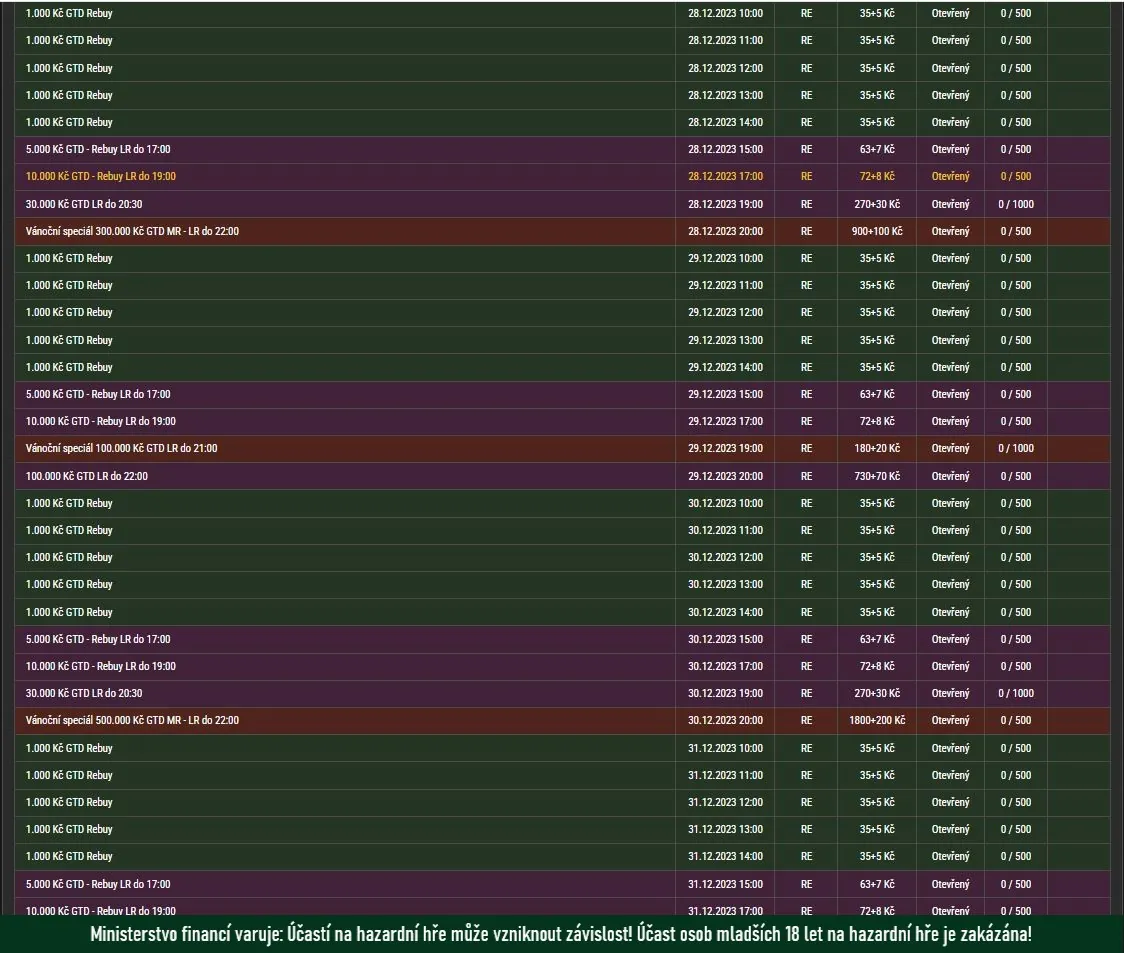Select the 1.000 Kč GTD Rebuy at 31.12.2023 12:00
This screenshot has width=1124, height=953.
click(x=69, y=802)
